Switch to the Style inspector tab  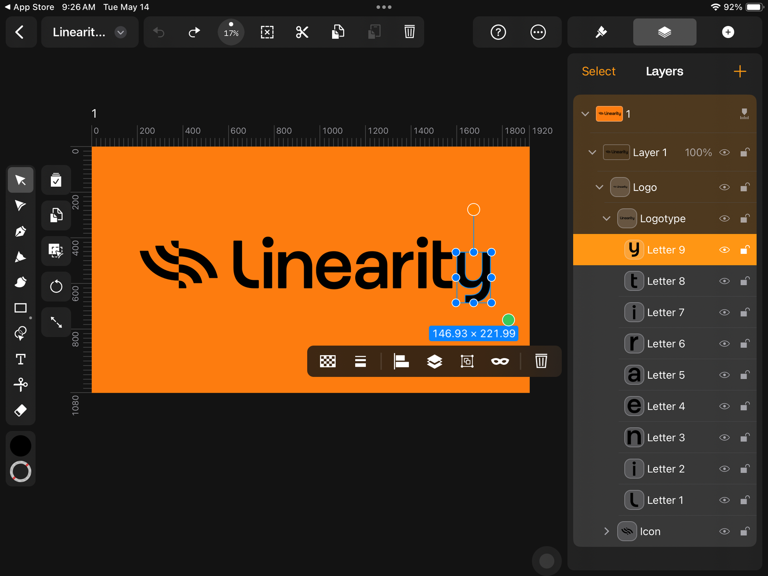click(601, 32)
